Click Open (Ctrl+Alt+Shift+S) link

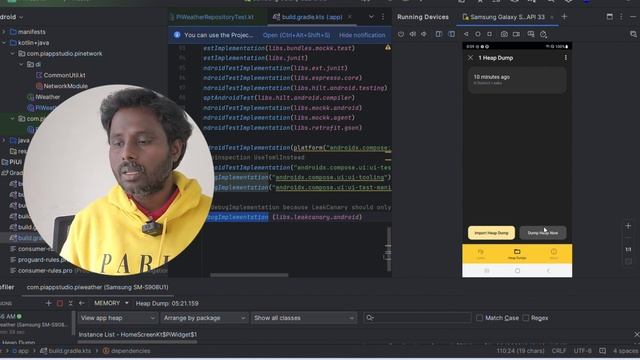pyautogui.click(x=296, y=35)
